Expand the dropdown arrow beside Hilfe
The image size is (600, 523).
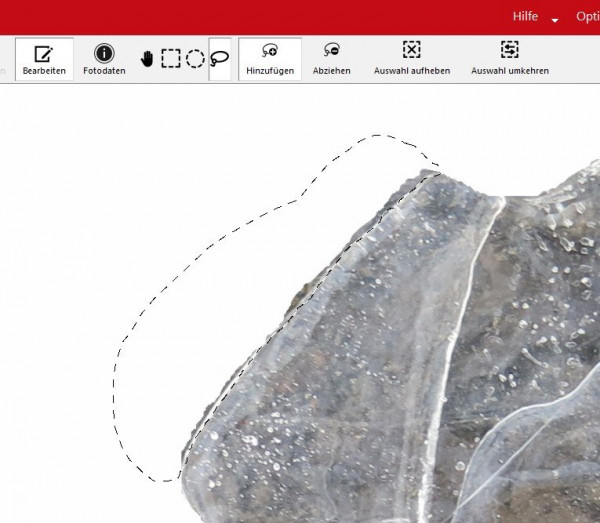(555, 19)
